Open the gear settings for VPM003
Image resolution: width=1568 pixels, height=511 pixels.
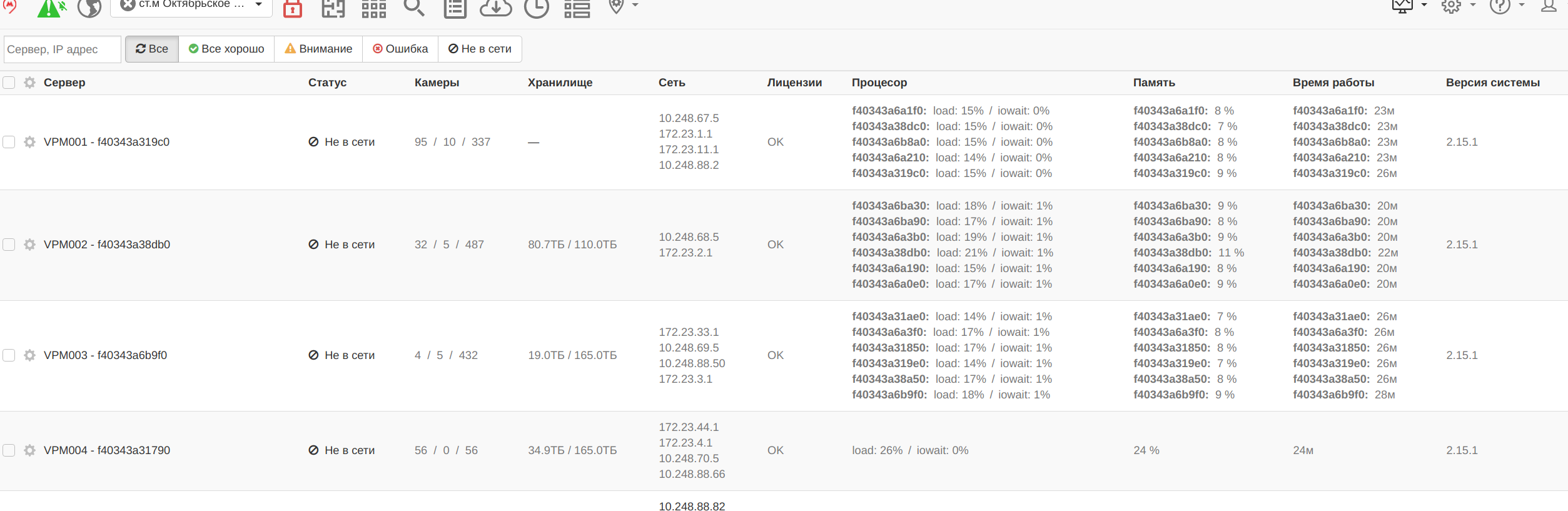pyautogui.click(x=29, y=355)
